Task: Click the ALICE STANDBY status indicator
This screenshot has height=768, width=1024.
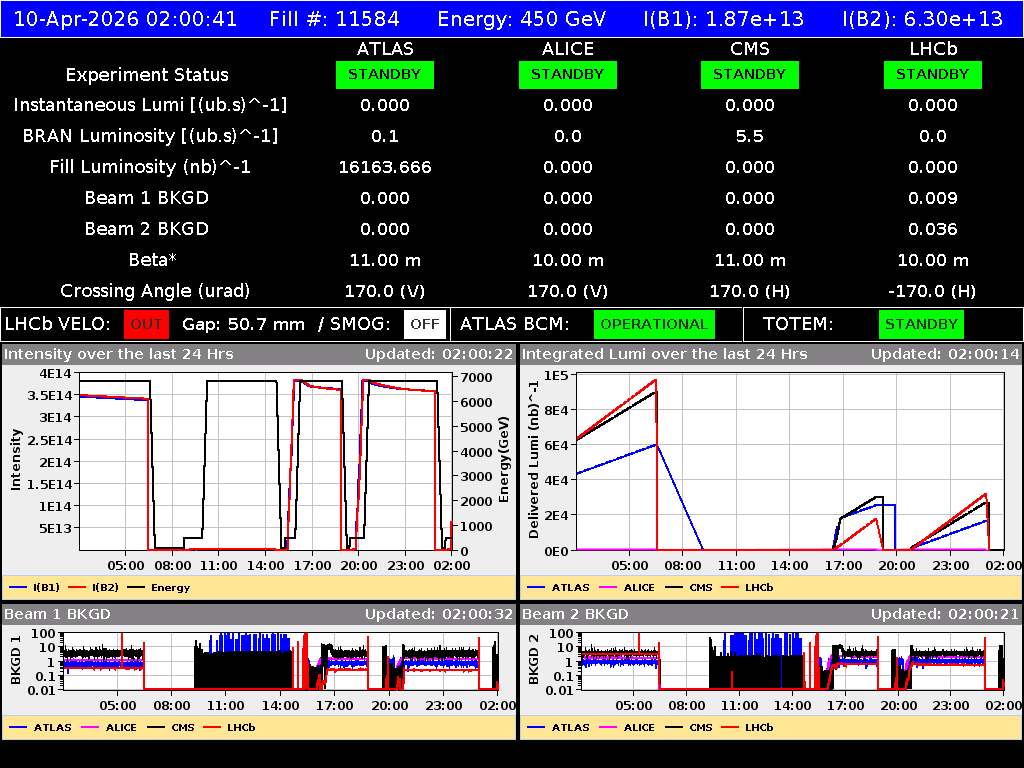Action: [567, 74]
